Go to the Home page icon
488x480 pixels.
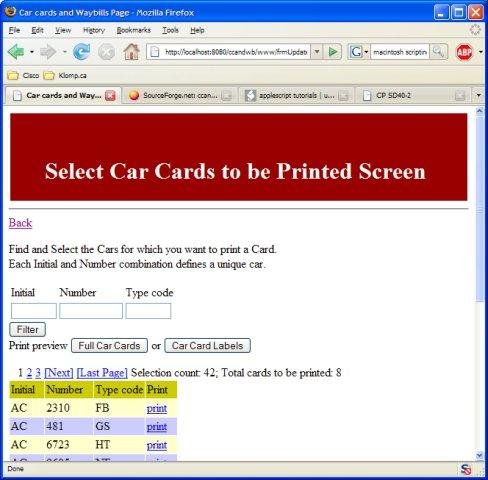[131, 52]
